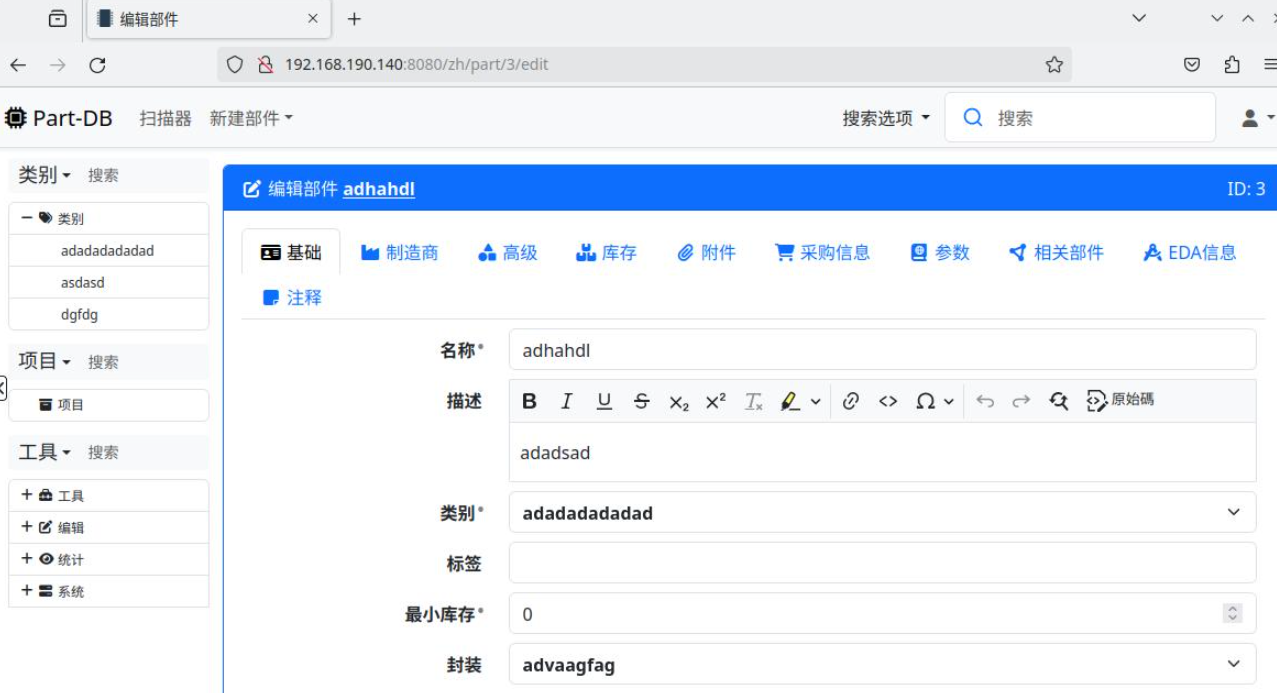Expand the 编辑 tree node
This screenshot has width=1277, height=693.
click(27, 527)
